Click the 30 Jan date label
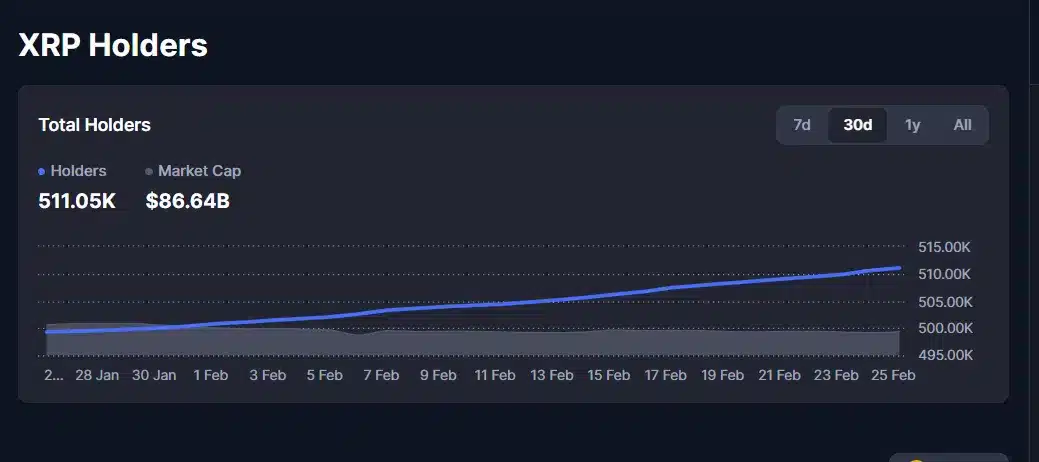 click(x=154, y=375)
